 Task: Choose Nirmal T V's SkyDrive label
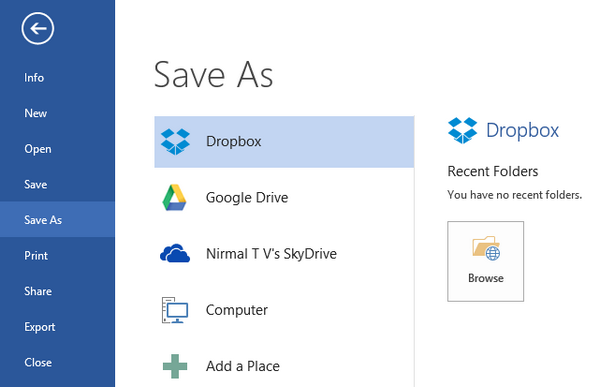click(x=271, y=254)
